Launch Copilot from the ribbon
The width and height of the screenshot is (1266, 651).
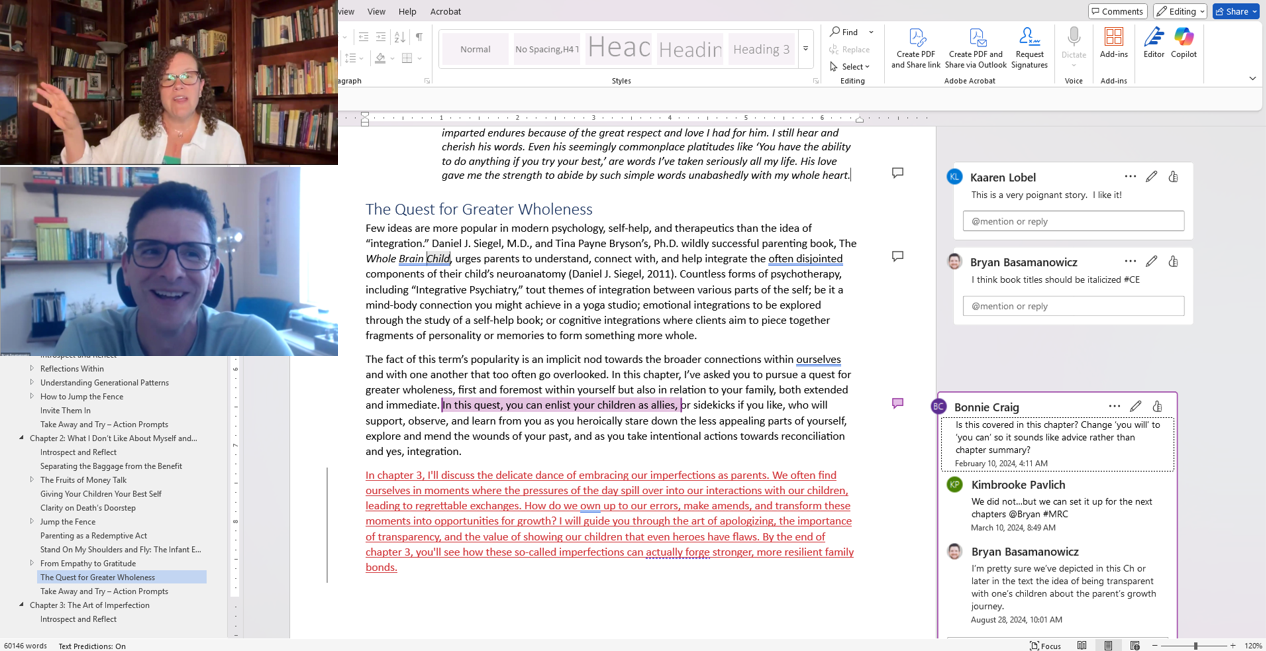point(1184,43)
